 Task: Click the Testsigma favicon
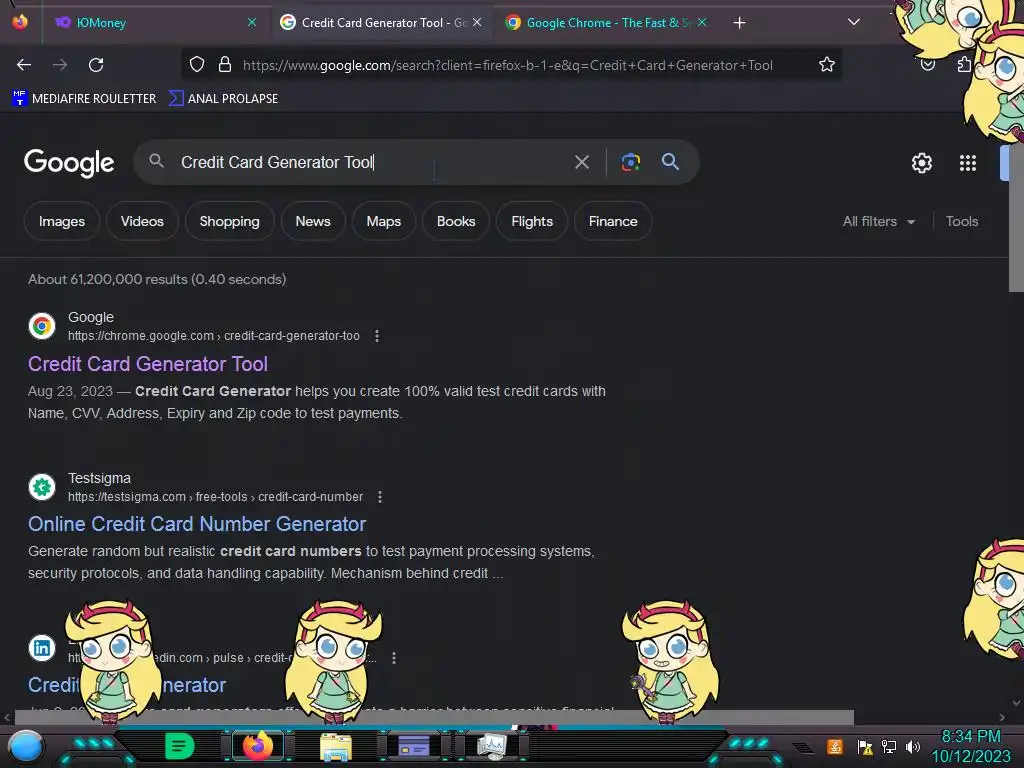coord(42,487)
